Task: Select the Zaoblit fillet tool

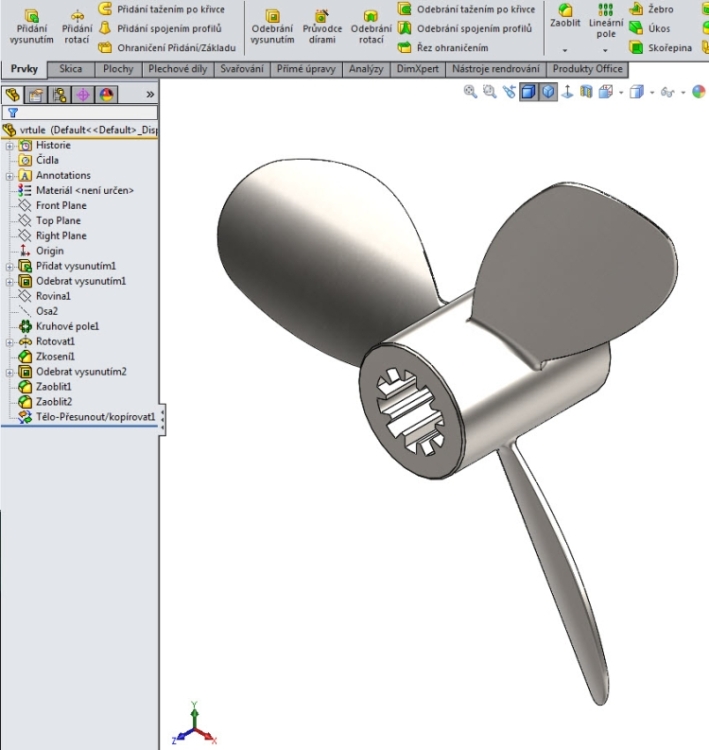Action: tap(565, 16)
